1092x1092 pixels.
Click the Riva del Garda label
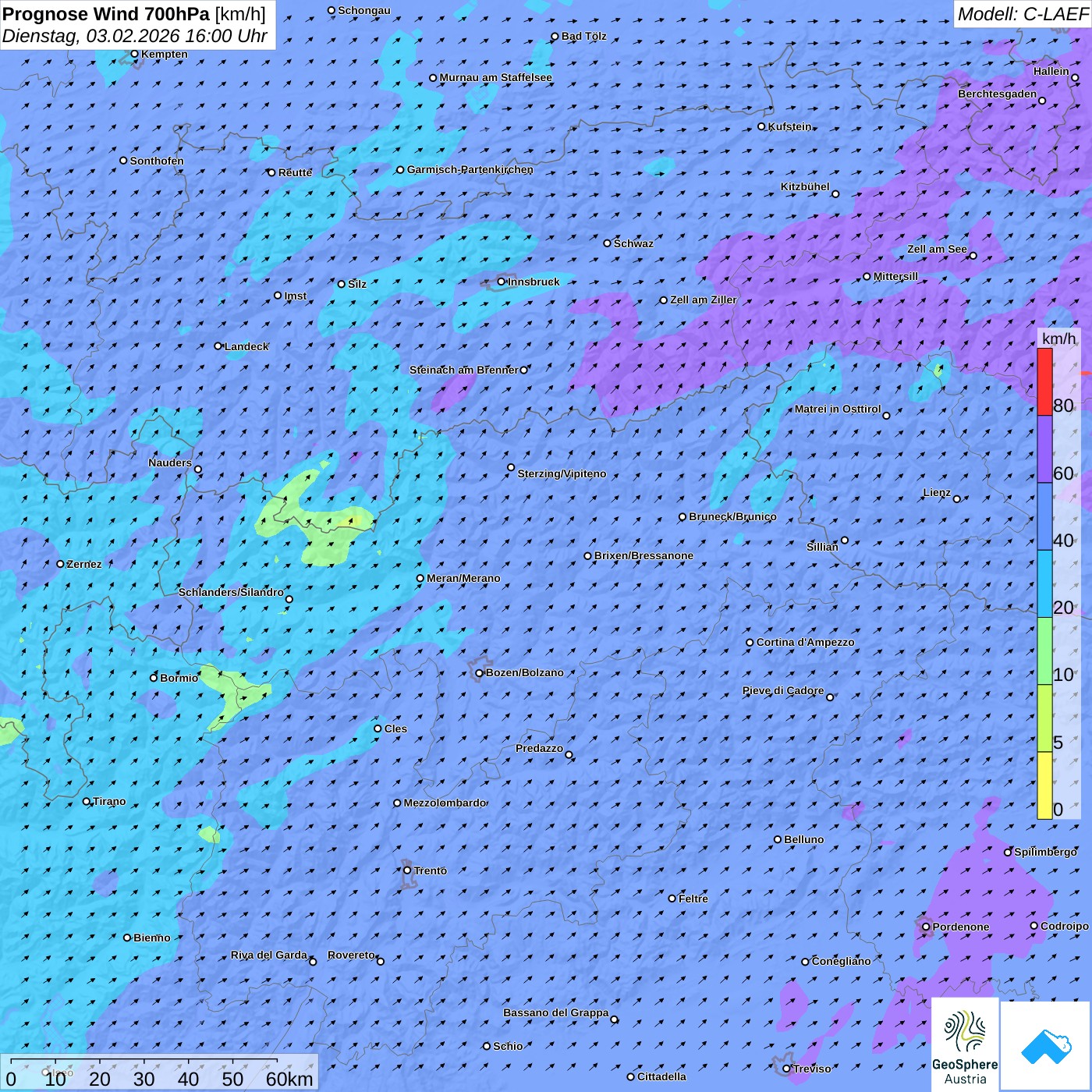click(269, 955)
